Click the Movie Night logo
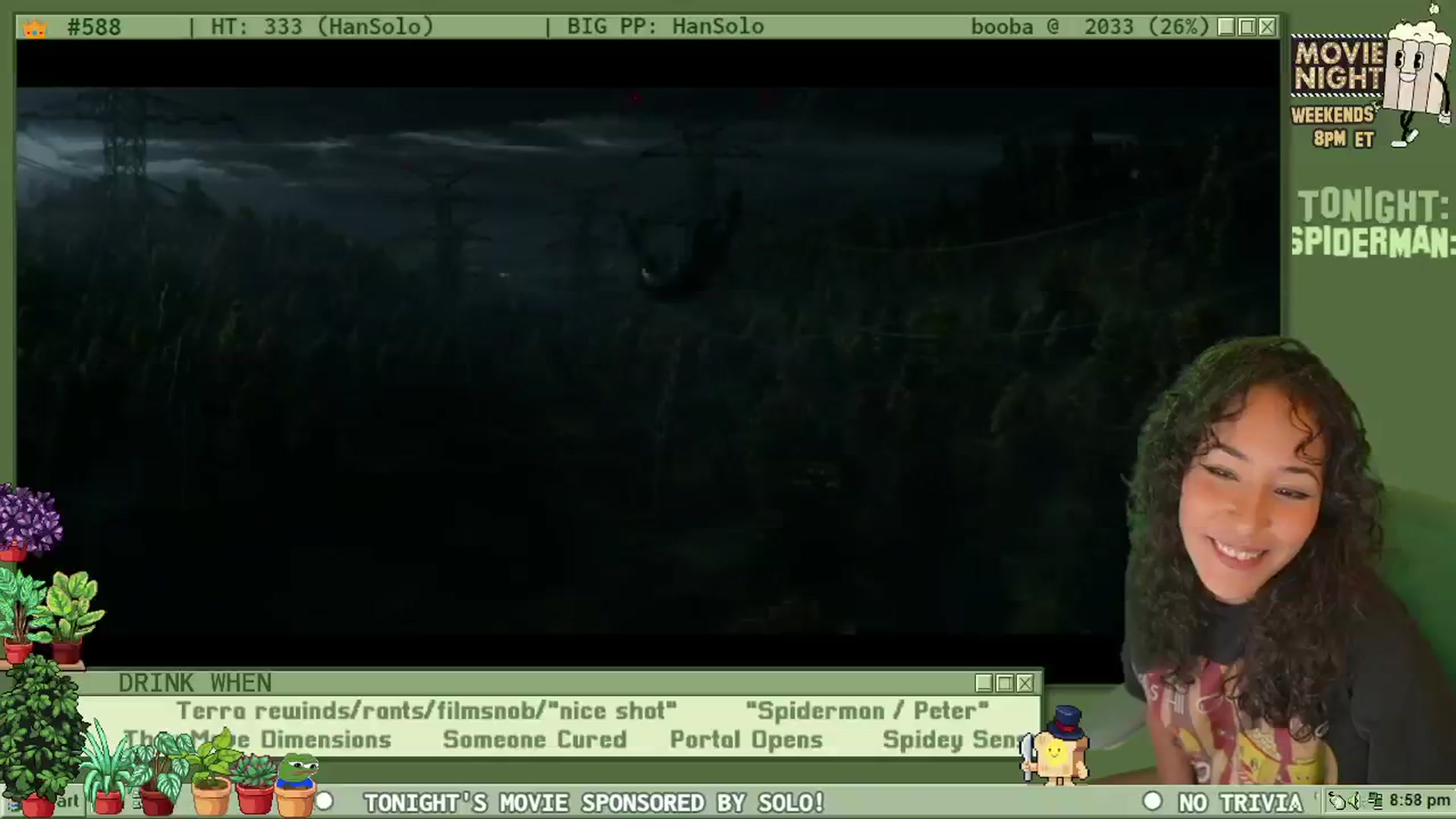 [1338, 67]
